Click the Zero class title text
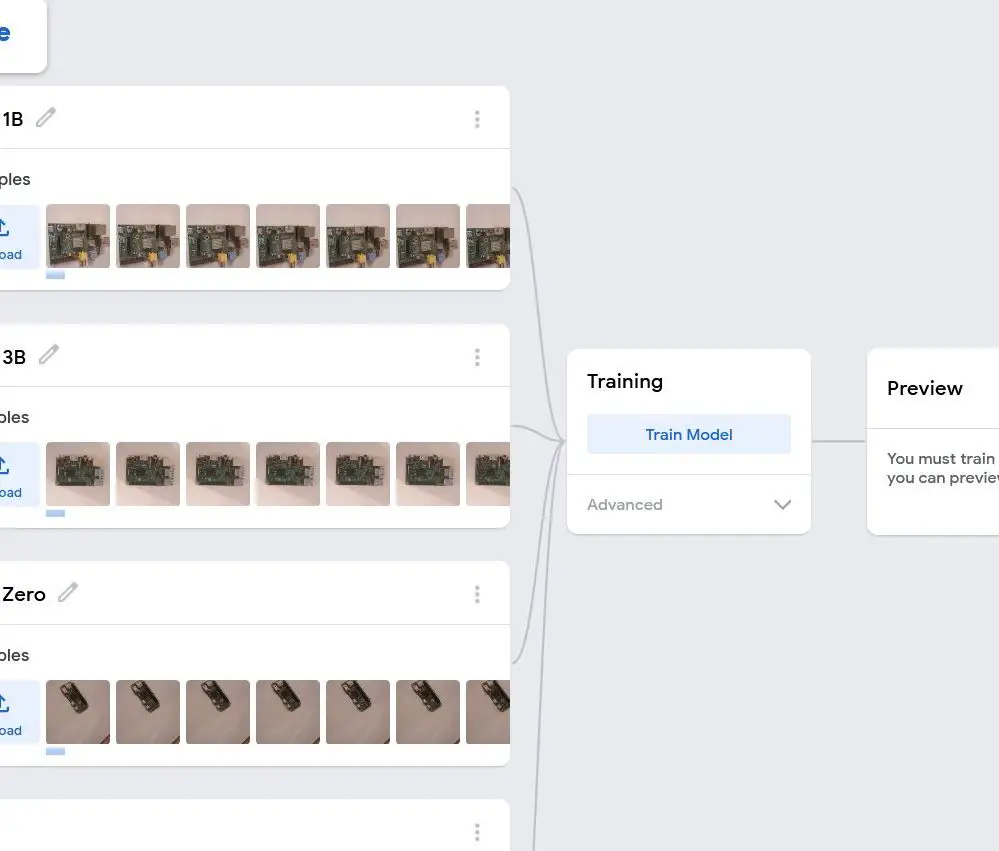This screenshot has height=851, width=999. (24, 595)
